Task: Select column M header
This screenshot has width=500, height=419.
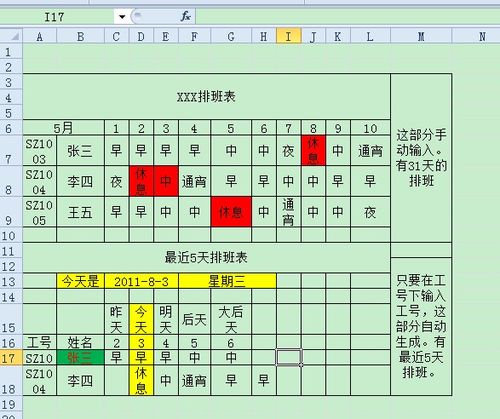Action: (x=421, y=36)
